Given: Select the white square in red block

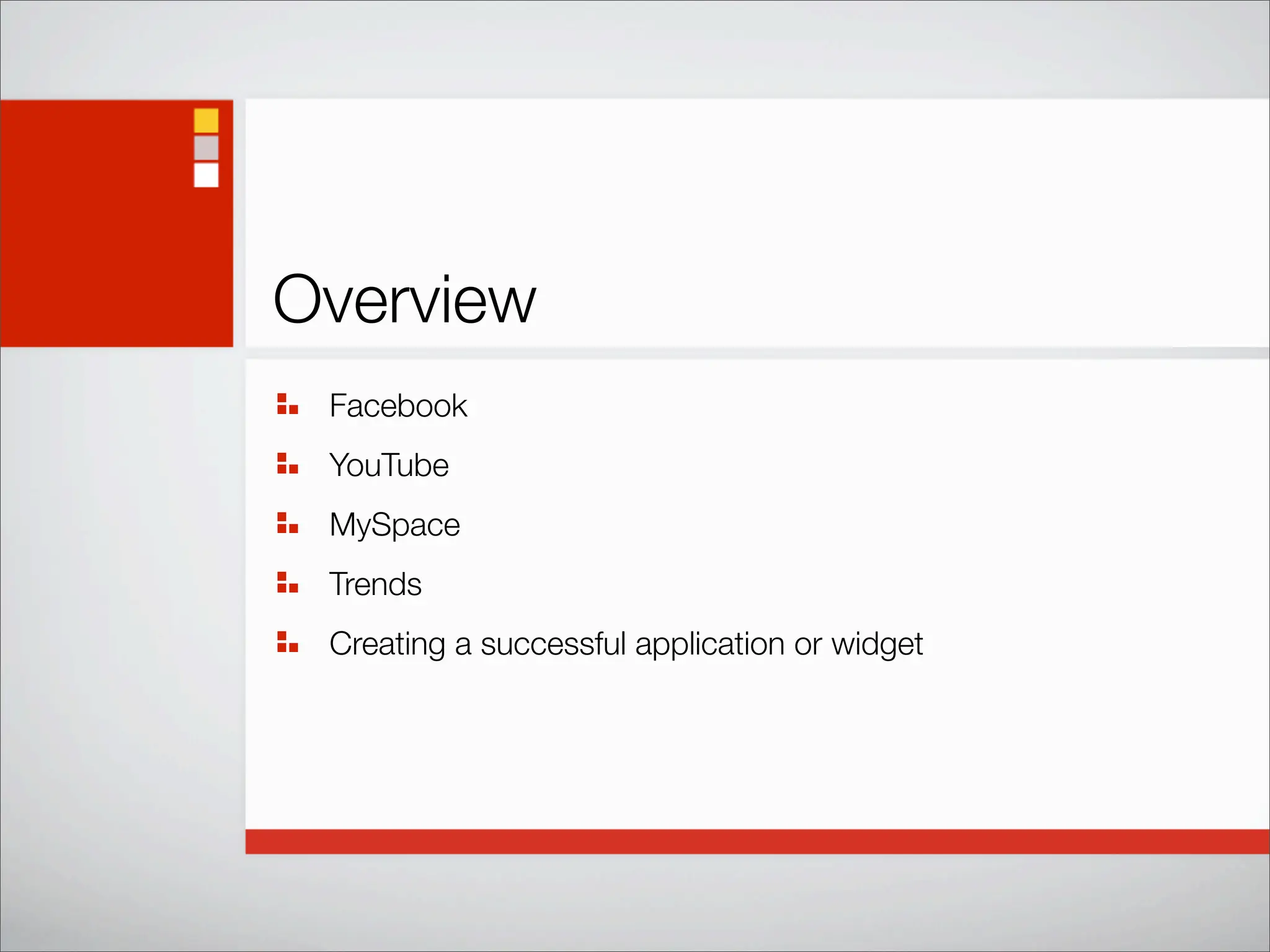Looking at the screenshot, I should (206, 175).
